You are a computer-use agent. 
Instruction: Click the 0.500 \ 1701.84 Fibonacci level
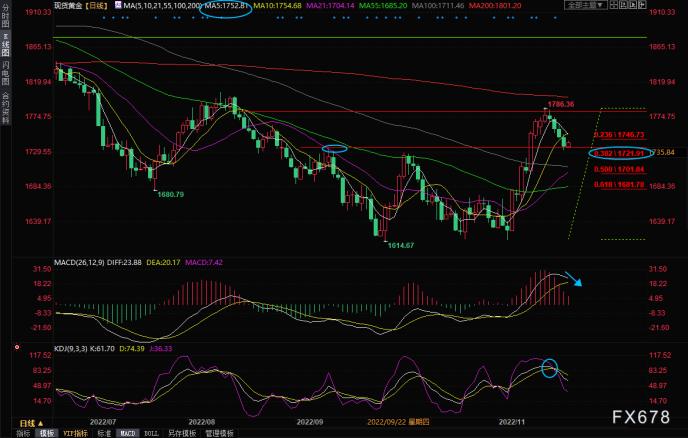619,169
